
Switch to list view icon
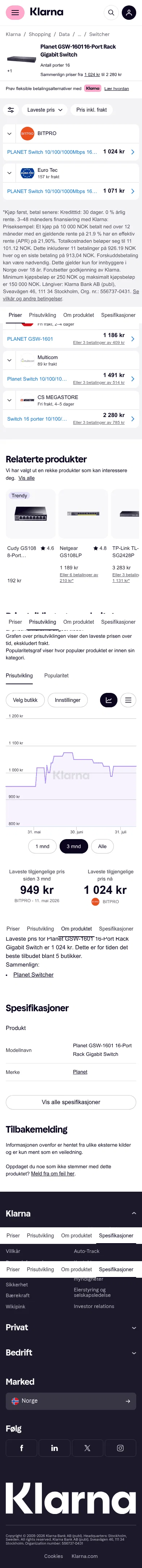coord(128,700)
